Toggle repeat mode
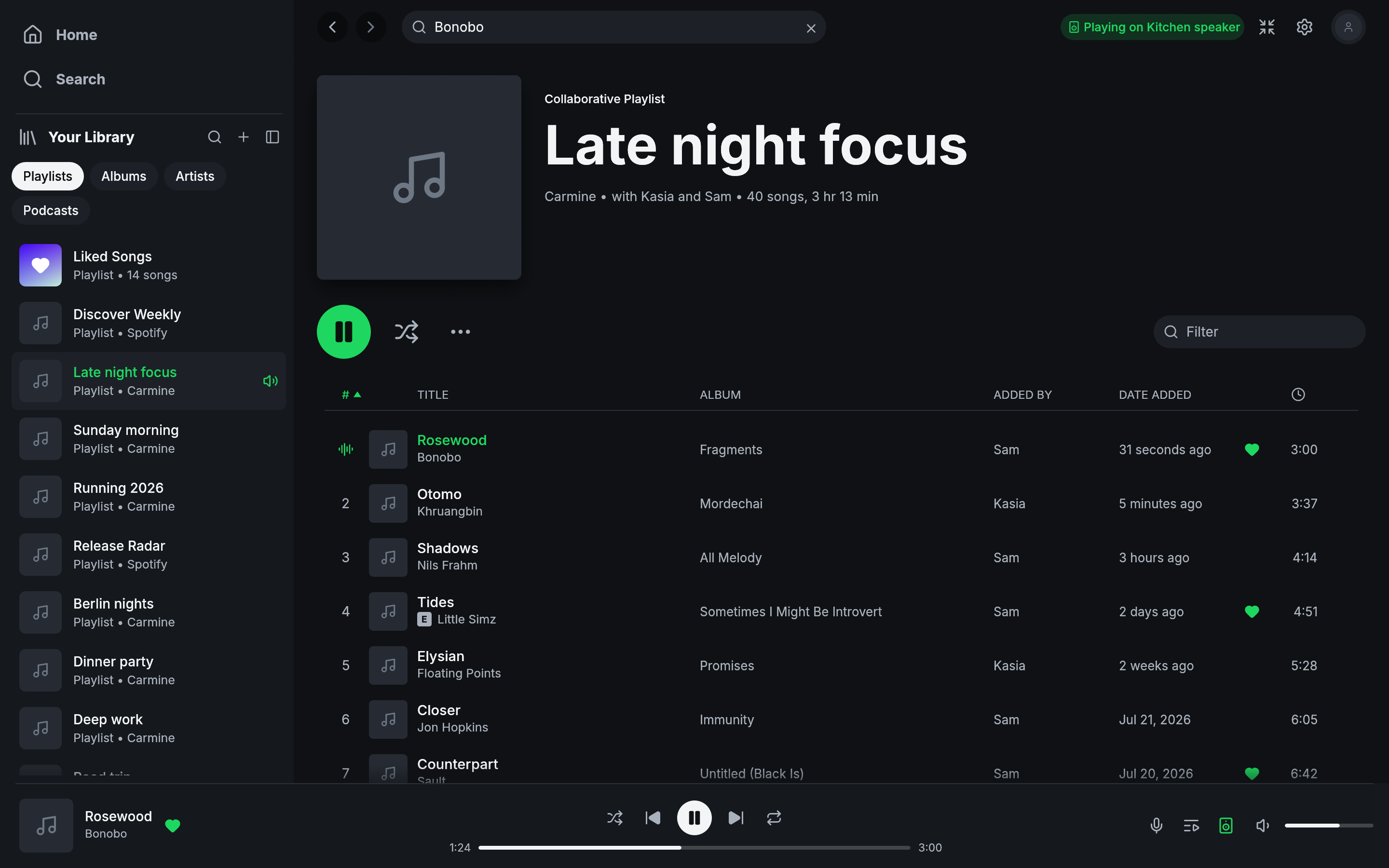The height and width of the screenshot is (868, 1389). click(x=774, y=817)
